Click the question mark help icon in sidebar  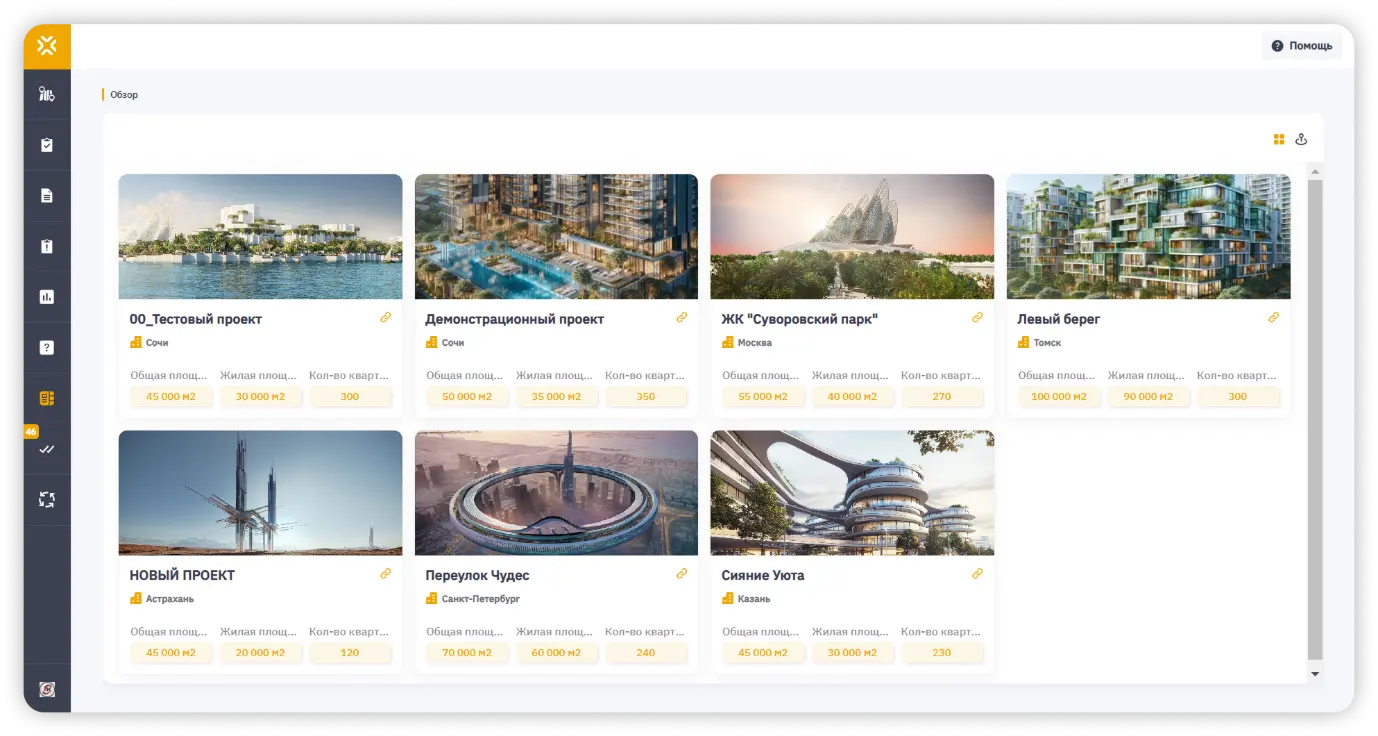(x=46, y=346)
